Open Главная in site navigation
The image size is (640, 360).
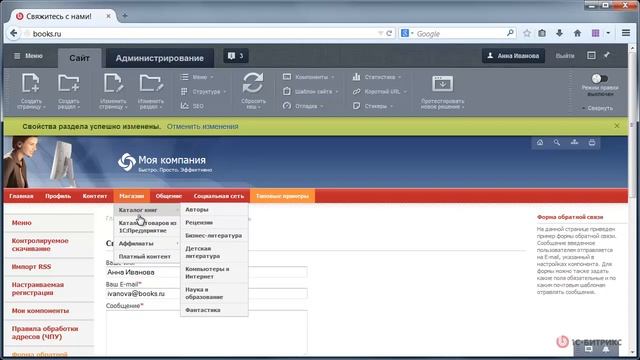(x=21, y=196)
